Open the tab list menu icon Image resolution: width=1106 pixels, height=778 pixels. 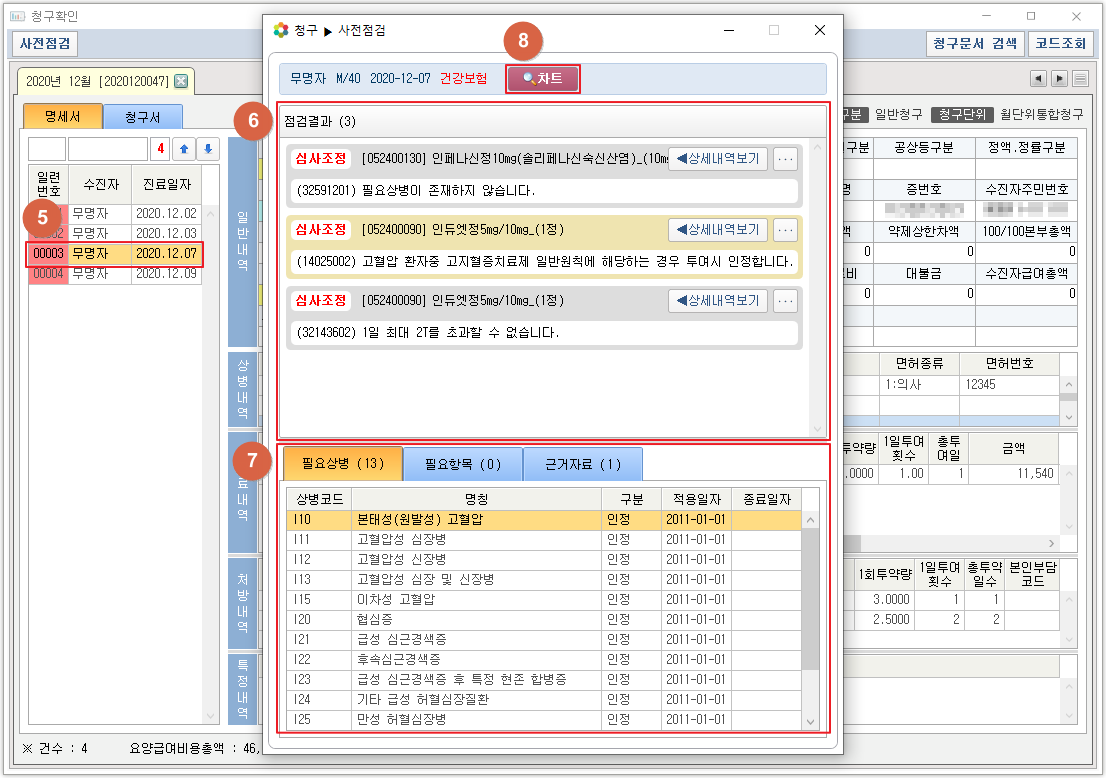pyautogui.click(x=1081, y=79)
